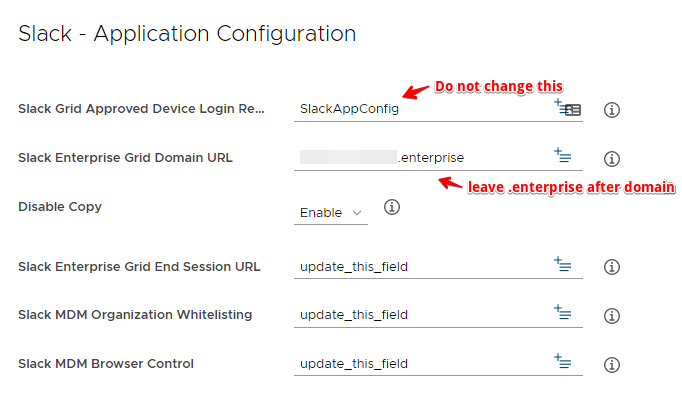Viewport: 682px width, 417px height.
Task: Click the End Session URL input field
Action: click(x=420, y=266)
